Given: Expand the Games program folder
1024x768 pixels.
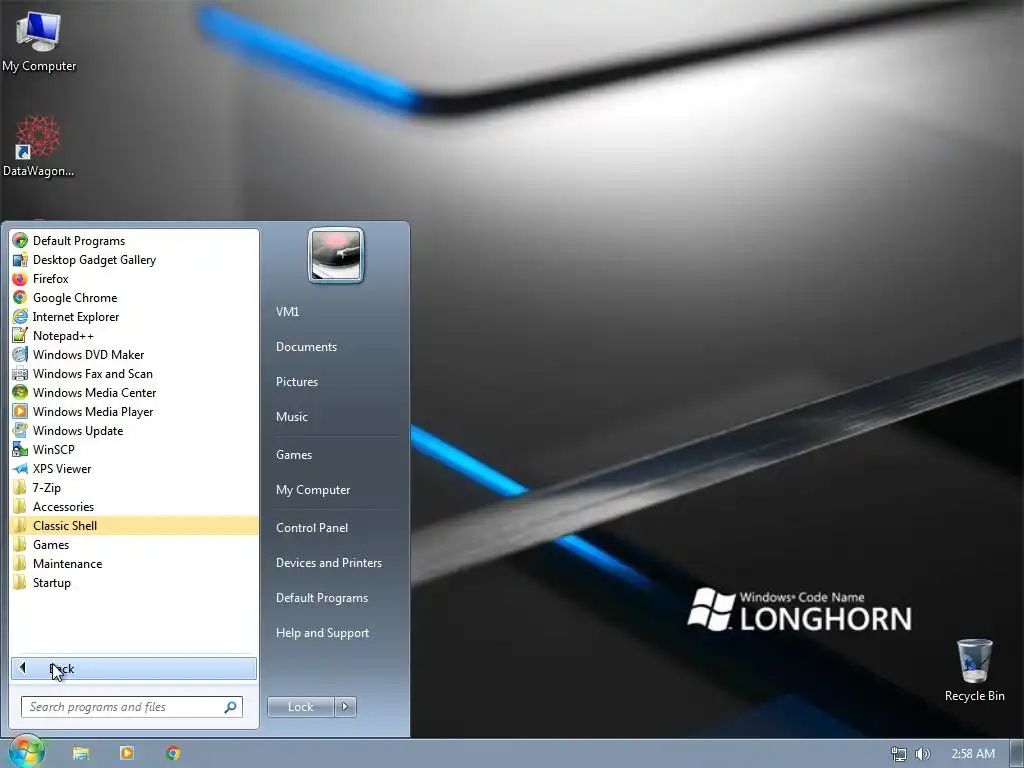Looking at the screenshot, I should point(134,545).
